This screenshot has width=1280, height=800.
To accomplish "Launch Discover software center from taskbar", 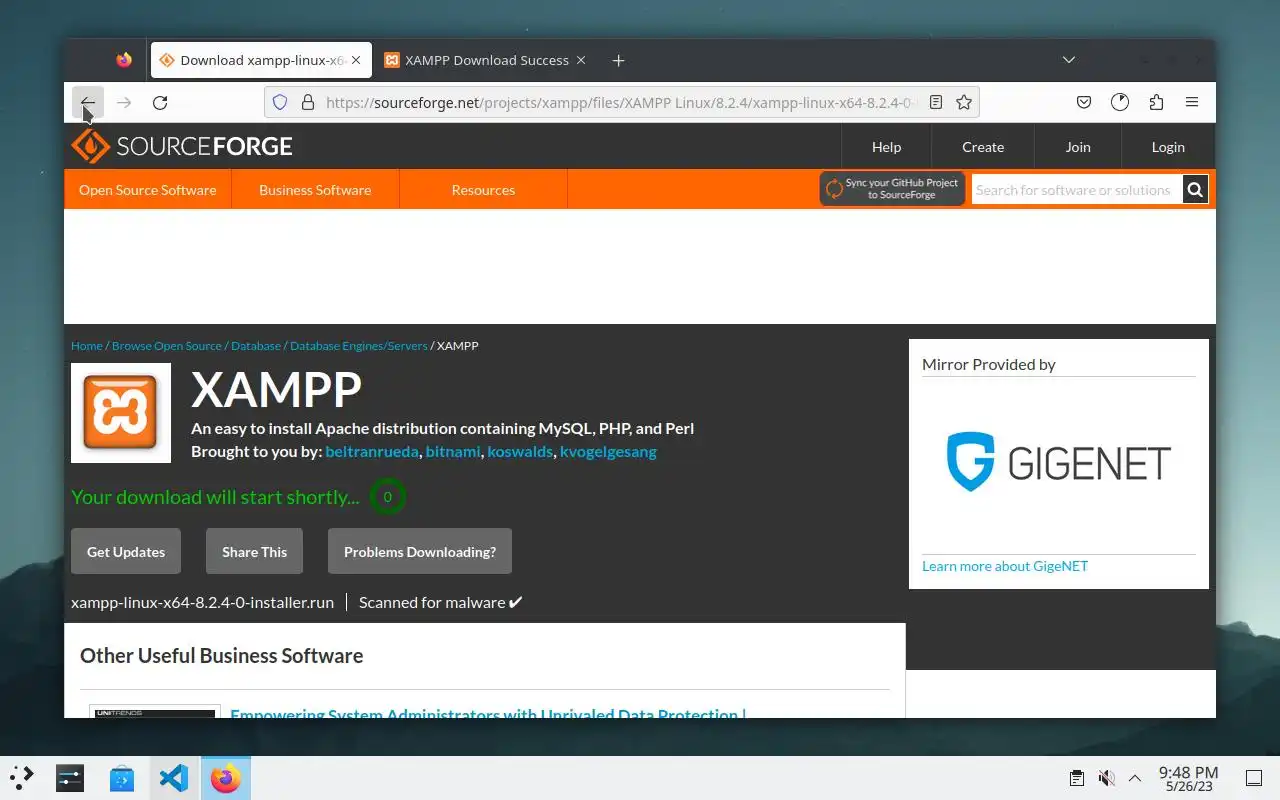I will coord(122,778).
